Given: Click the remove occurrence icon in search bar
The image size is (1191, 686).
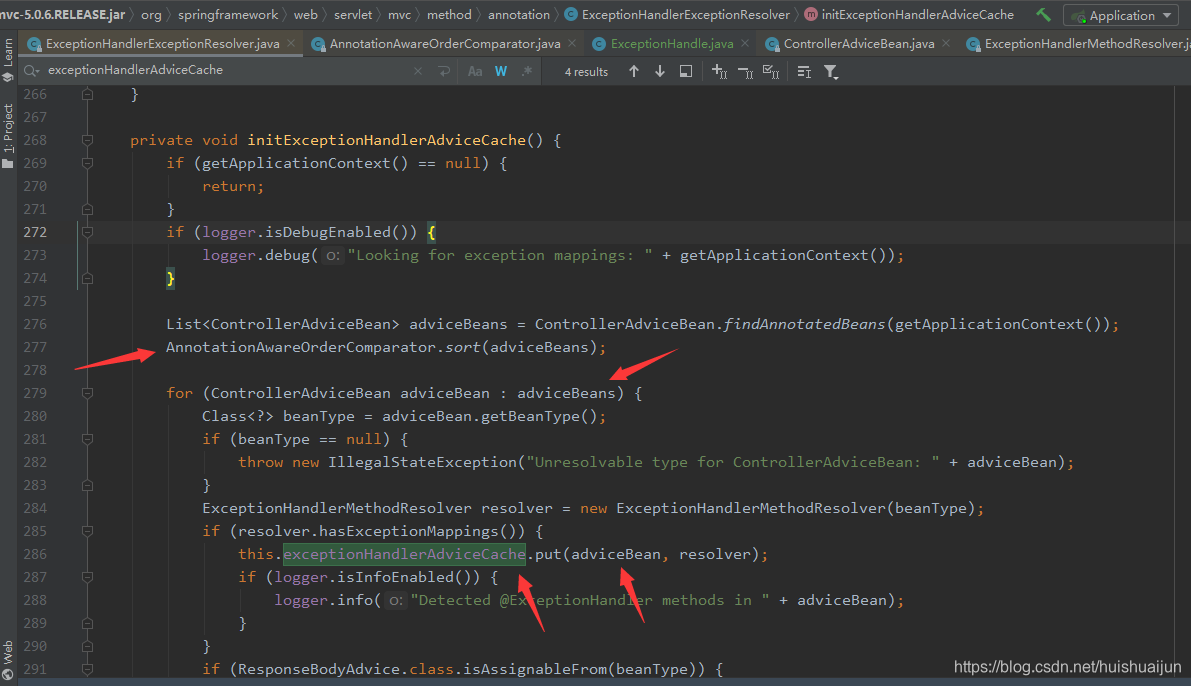Looking at the screenshot, I should 745,70.
